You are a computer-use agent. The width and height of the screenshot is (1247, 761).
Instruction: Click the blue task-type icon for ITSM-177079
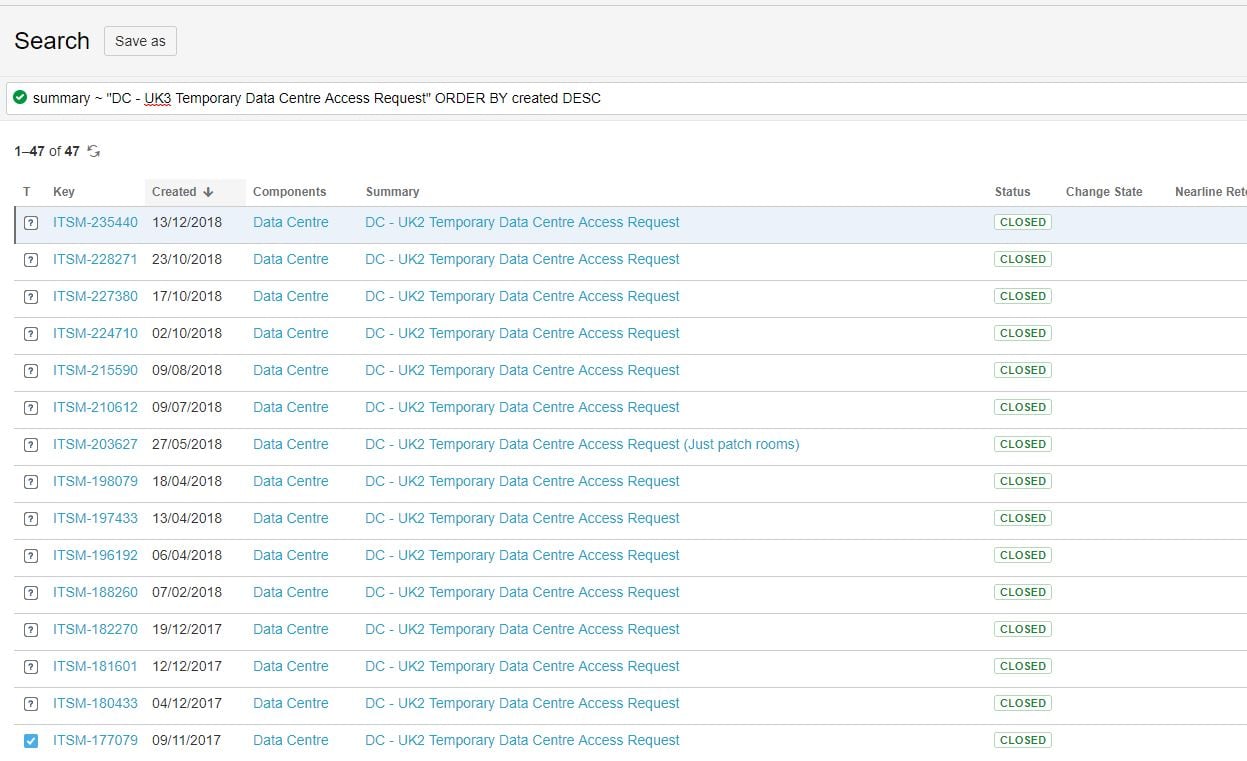[31, 741]
